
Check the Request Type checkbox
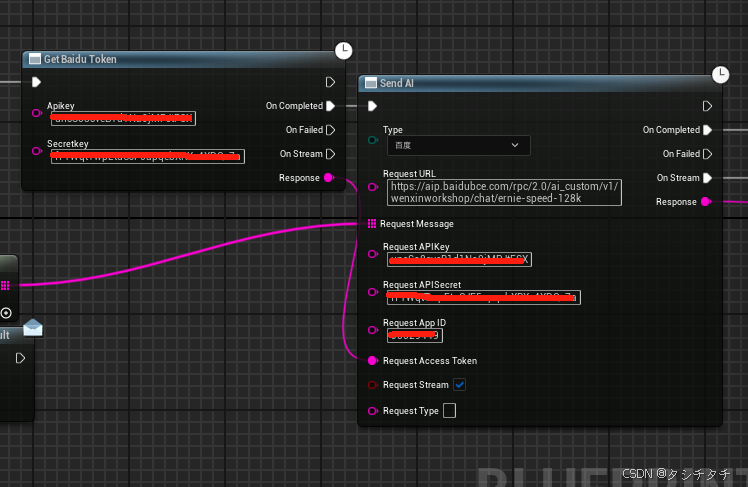(449, 410)
